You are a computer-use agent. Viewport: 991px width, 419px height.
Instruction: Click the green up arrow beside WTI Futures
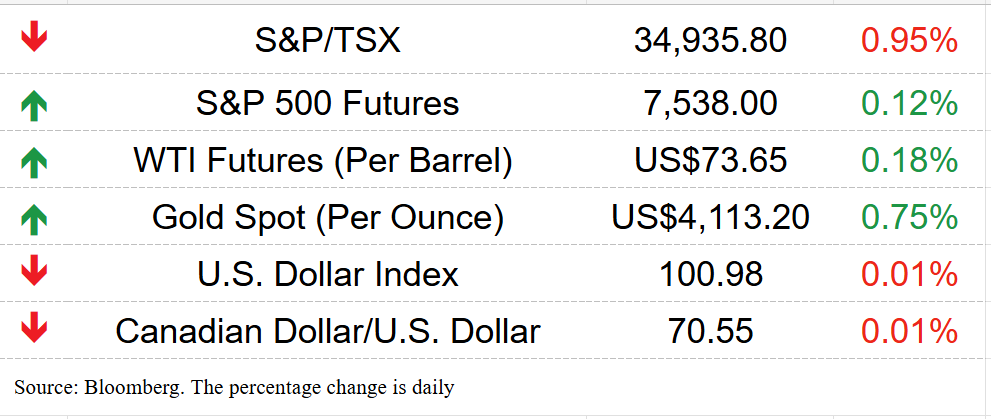[34, 163]
